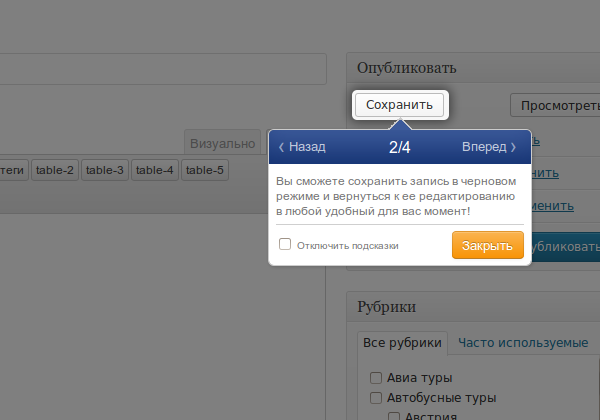Click the Назад back arrow in tooltip
This screenshot has width=600, height=420.
tap(302, 147)
